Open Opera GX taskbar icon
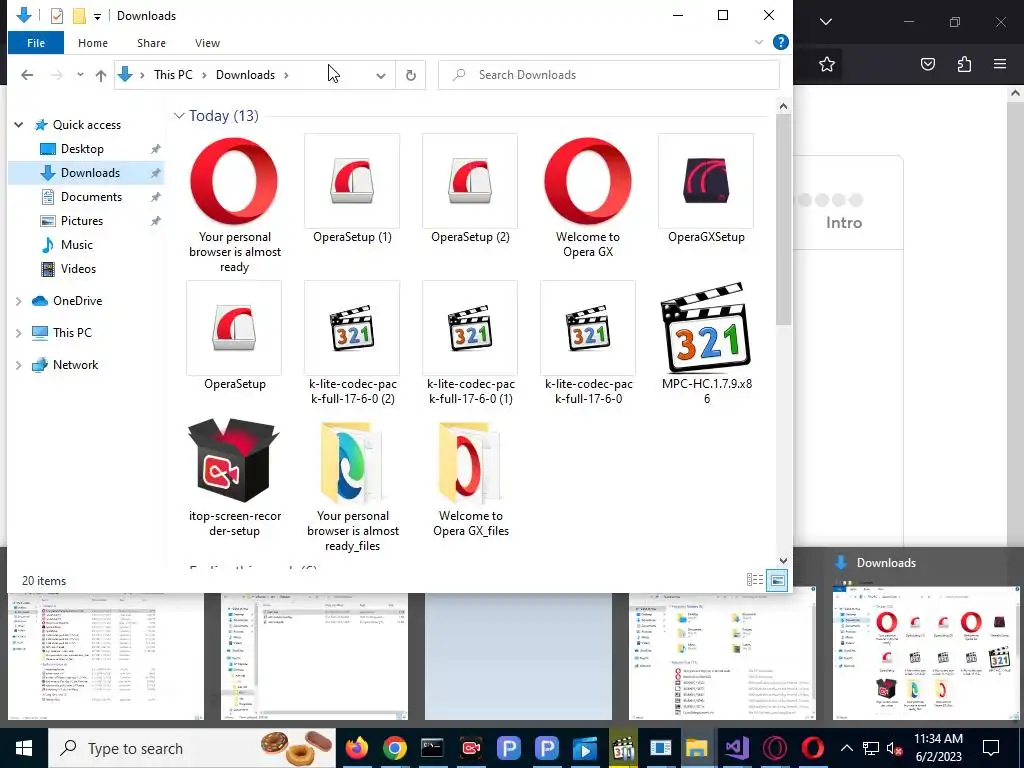 tap(775, 748)
